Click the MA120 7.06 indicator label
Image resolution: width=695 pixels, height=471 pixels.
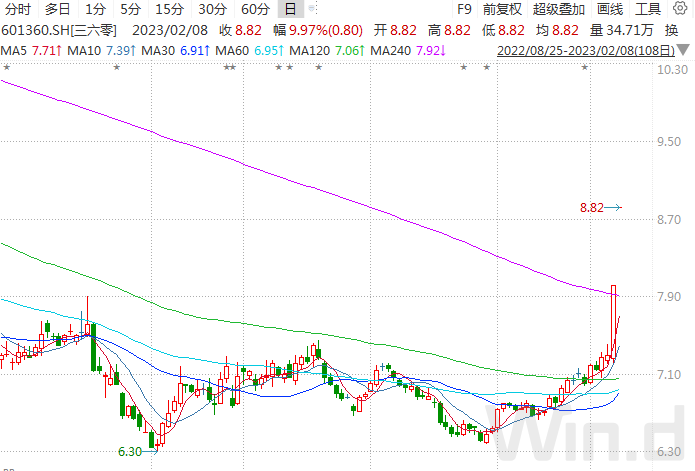pos(327,51)
